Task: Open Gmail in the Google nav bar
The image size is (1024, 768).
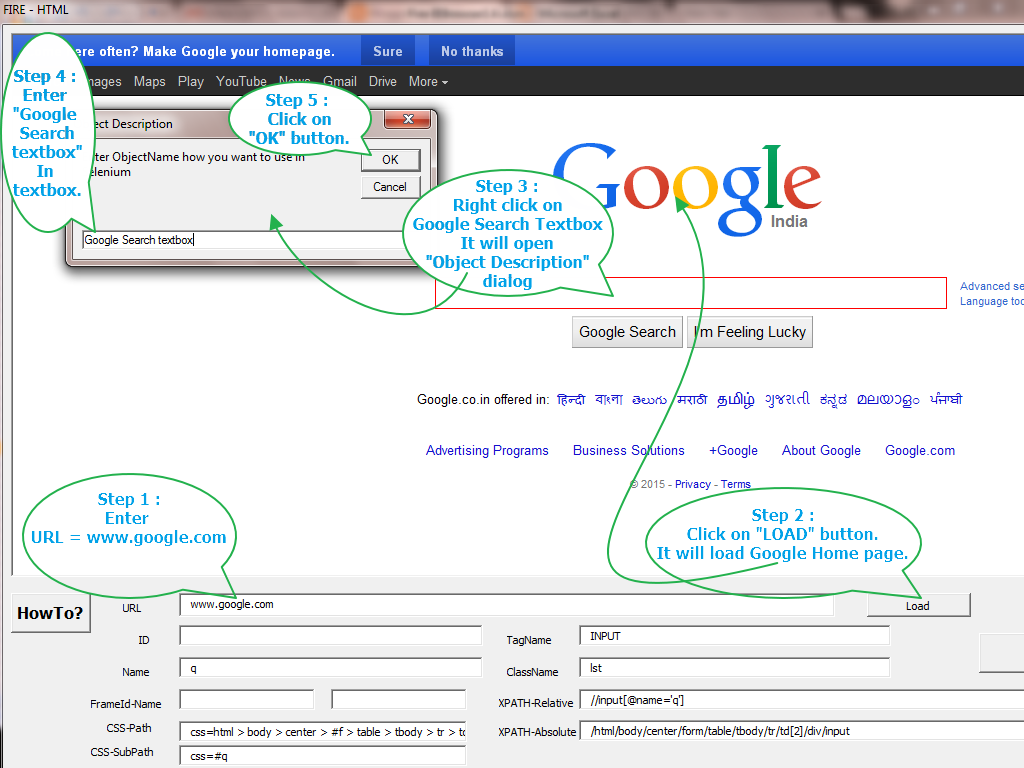Action: [340, 82]
